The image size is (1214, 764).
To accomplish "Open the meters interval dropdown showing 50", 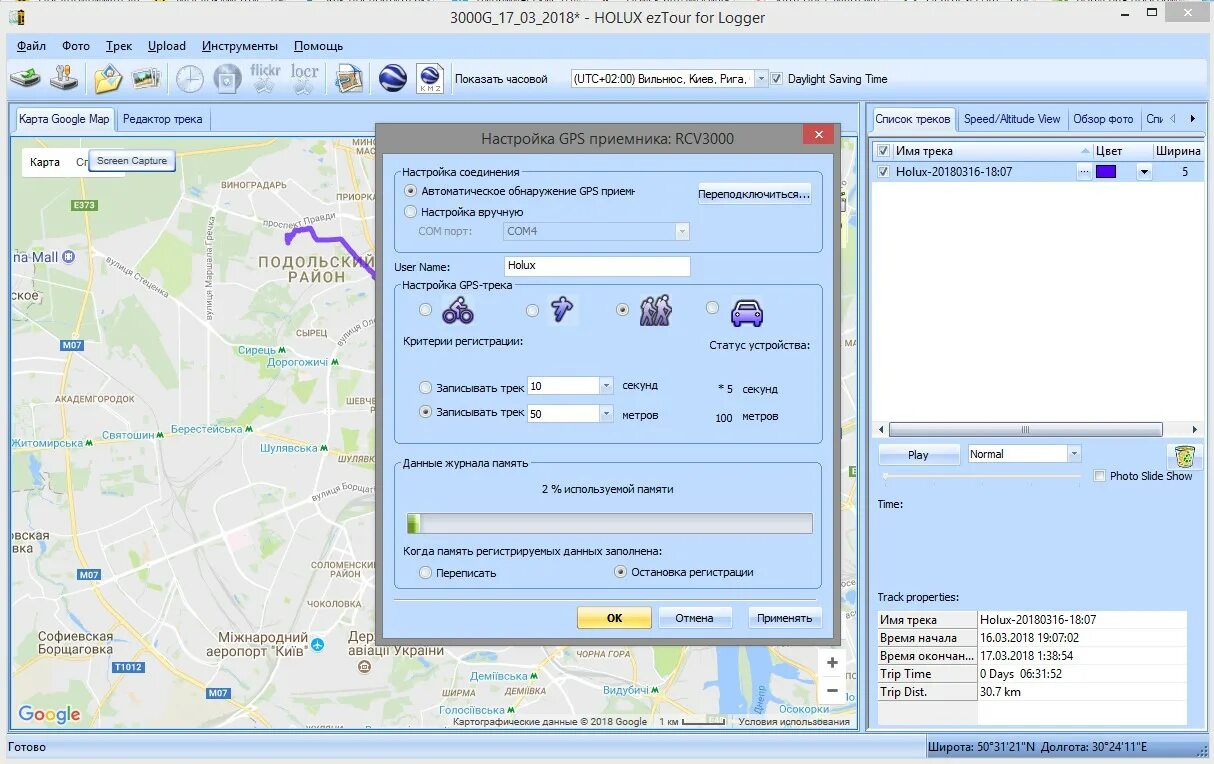I will pos(606,413).
